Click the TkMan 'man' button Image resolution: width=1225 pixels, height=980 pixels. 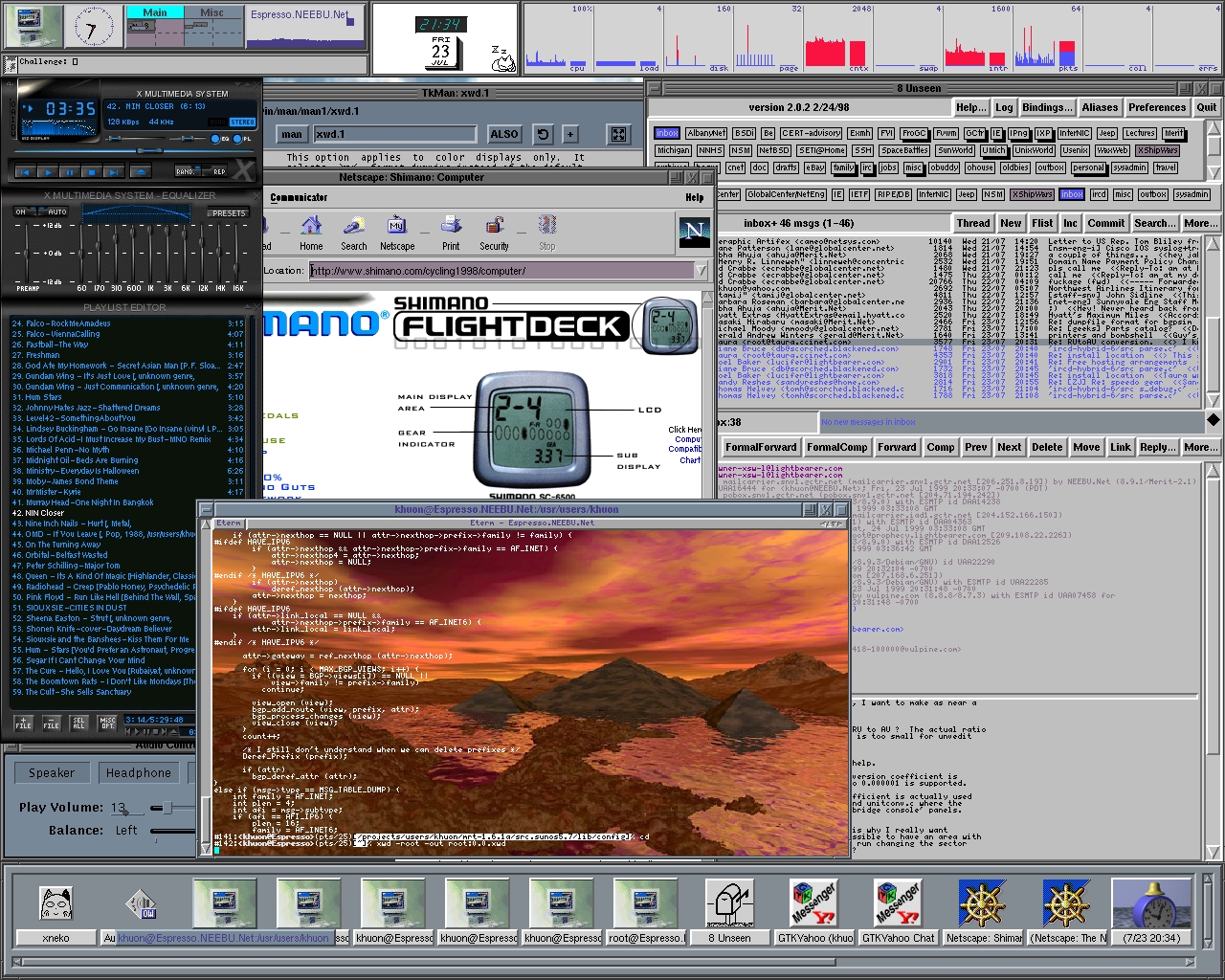(x=293, y=134)
